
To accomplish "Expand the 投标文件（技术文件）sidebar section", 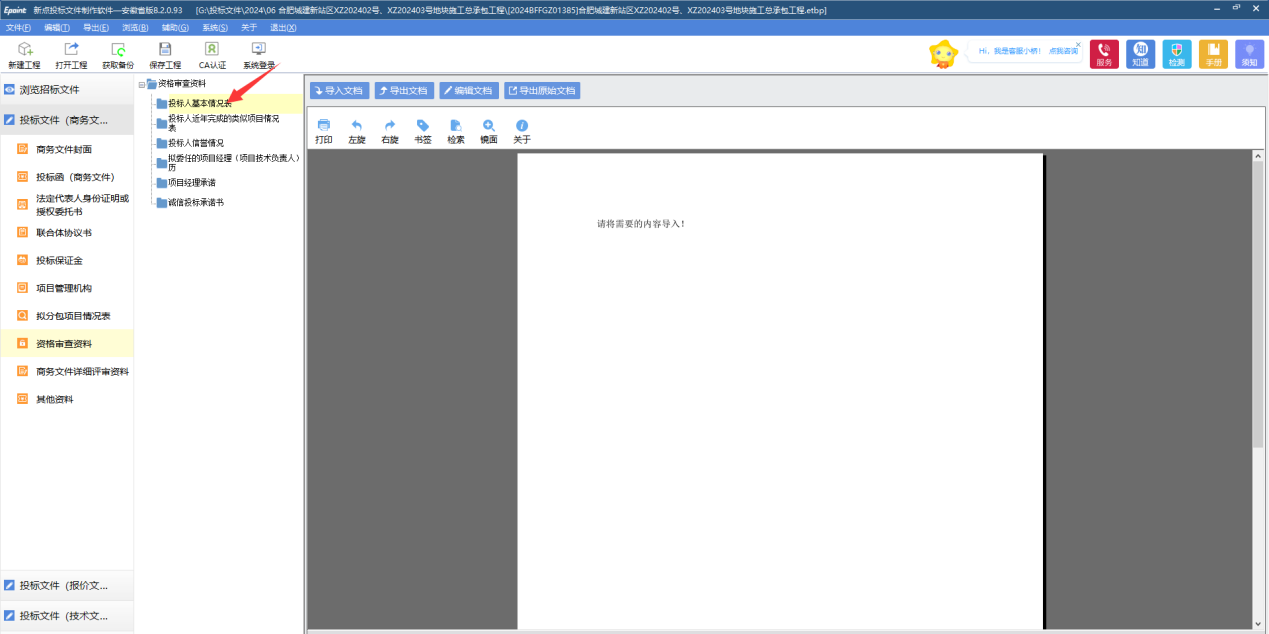I will coord(66,616).
